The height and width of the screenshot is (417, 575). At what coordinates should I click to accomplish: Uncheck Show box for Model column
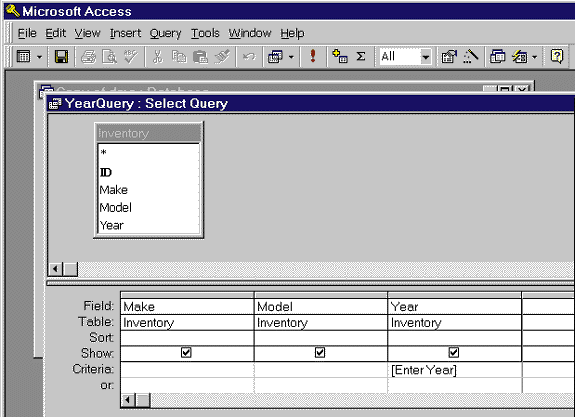[320, 352]
